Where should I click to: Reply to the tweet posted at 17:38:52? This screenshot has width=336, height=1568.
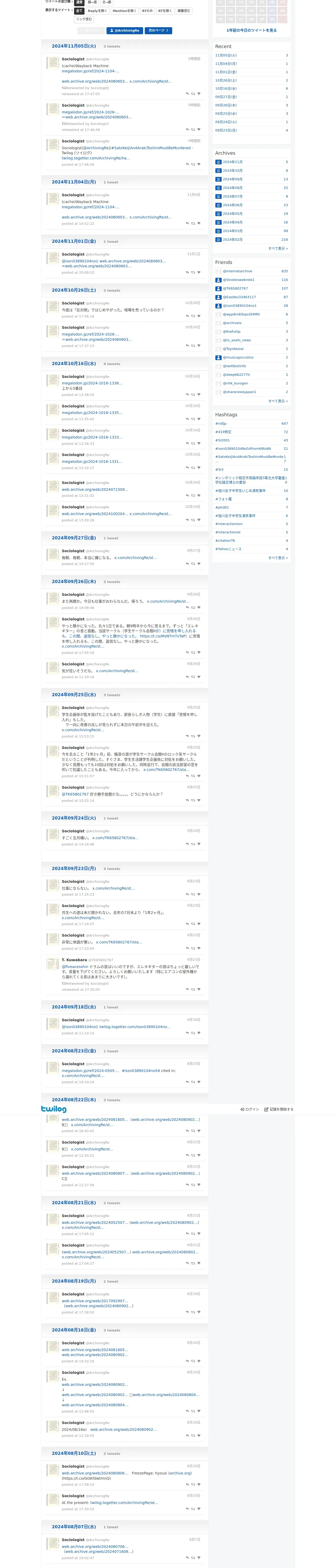pyautogui.click(x=187, y=1312)
